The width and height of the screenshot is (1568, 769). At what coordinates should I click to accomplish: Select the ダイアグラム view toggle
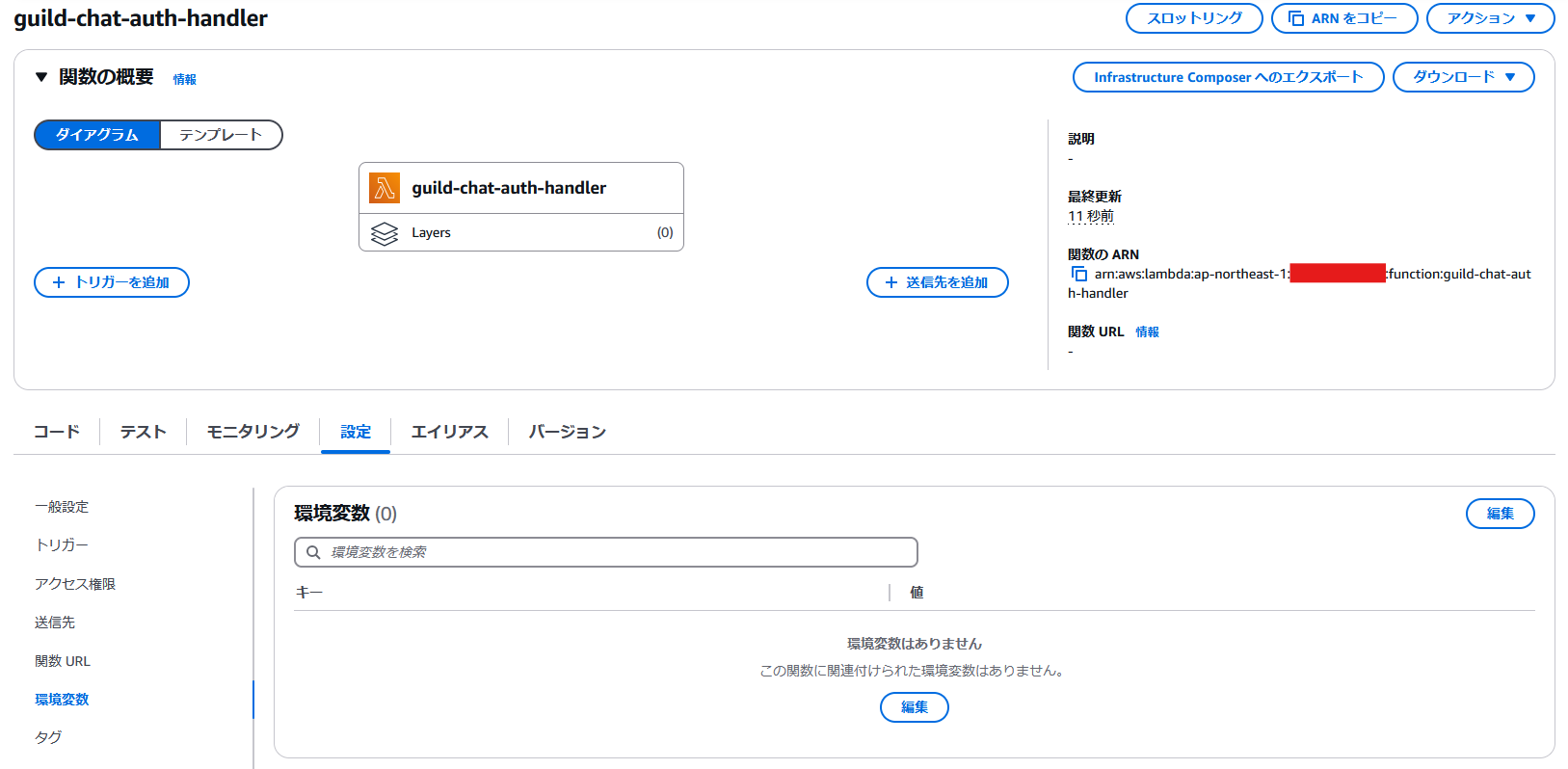[x=97, y=135]
